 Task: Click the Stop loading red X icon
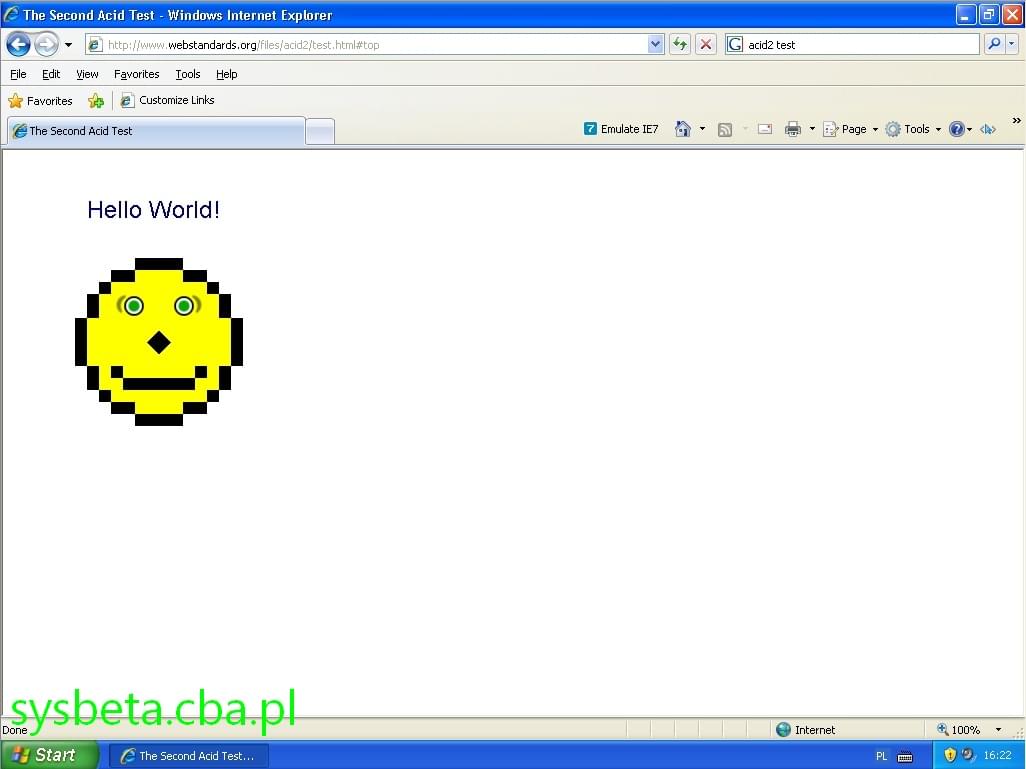pyautogui.click(x=705, y=45)
